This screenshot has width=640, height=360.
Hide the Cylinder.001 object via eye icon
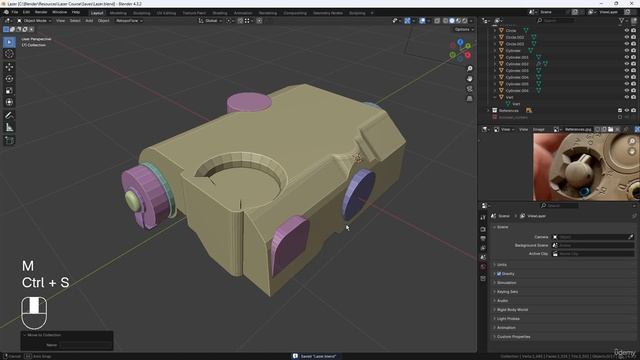click(x=627, y=57)
